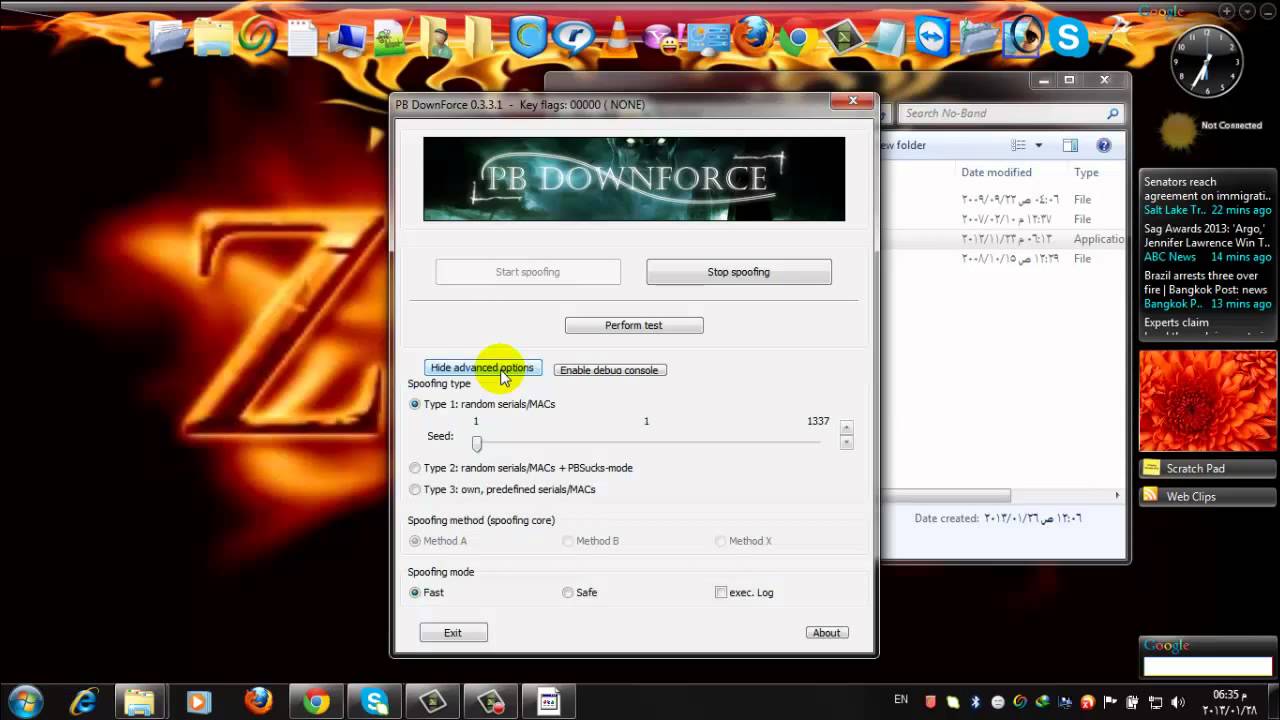The height and width of the screenshot is (720, 1280).
Task: Switch to Skype on the taskbar
Action: pos(375,701)
